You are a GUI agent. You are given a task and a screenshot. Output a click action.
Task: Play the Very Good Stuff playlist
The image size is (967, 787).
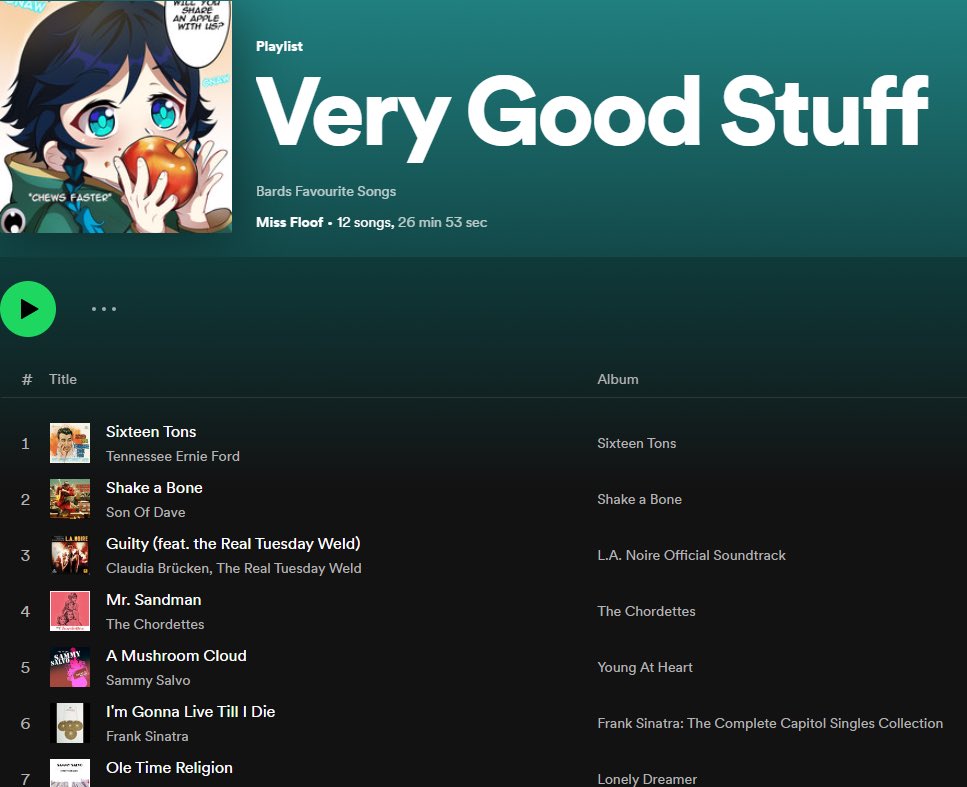pyautogui.click(x=28, y=309)
